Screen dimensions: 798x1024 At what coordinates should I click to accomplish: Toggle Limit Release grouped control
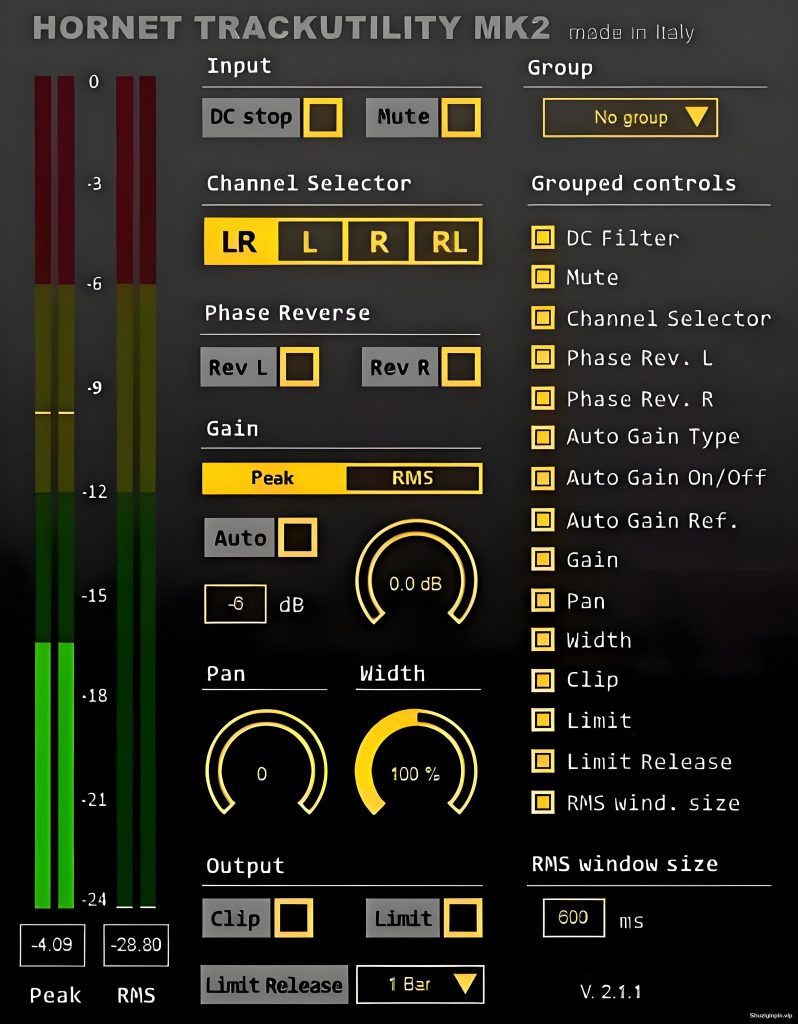(543, 761)
